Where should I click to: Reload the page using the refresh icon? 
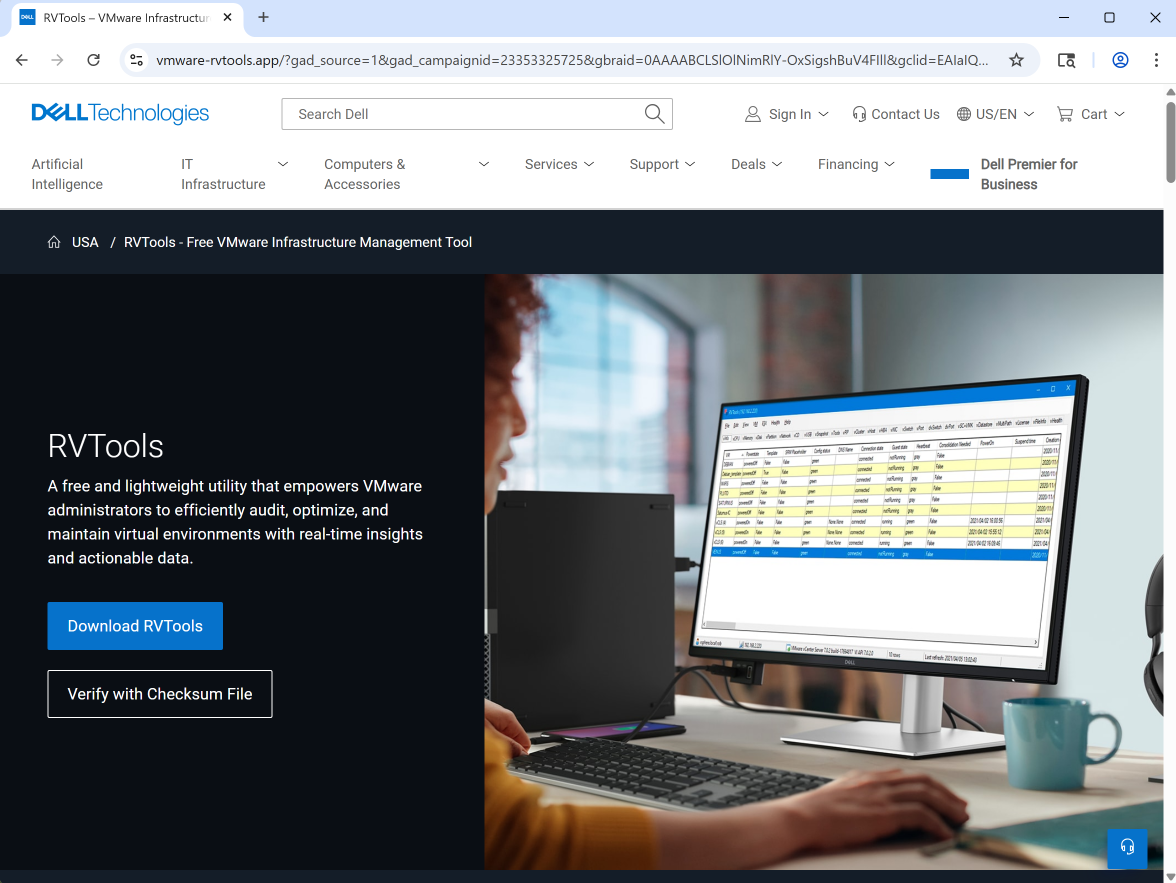click(x=93, y=60)
